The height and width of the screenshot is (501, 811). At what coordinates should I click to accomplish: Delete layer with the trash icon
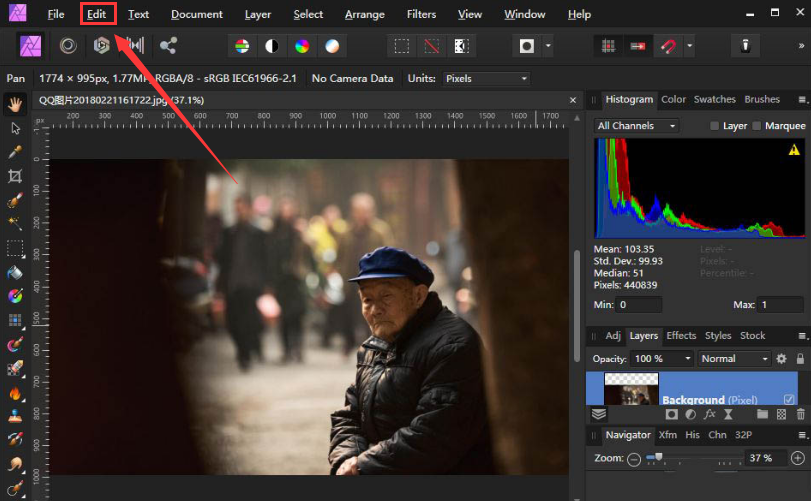[x=801, y=413]
